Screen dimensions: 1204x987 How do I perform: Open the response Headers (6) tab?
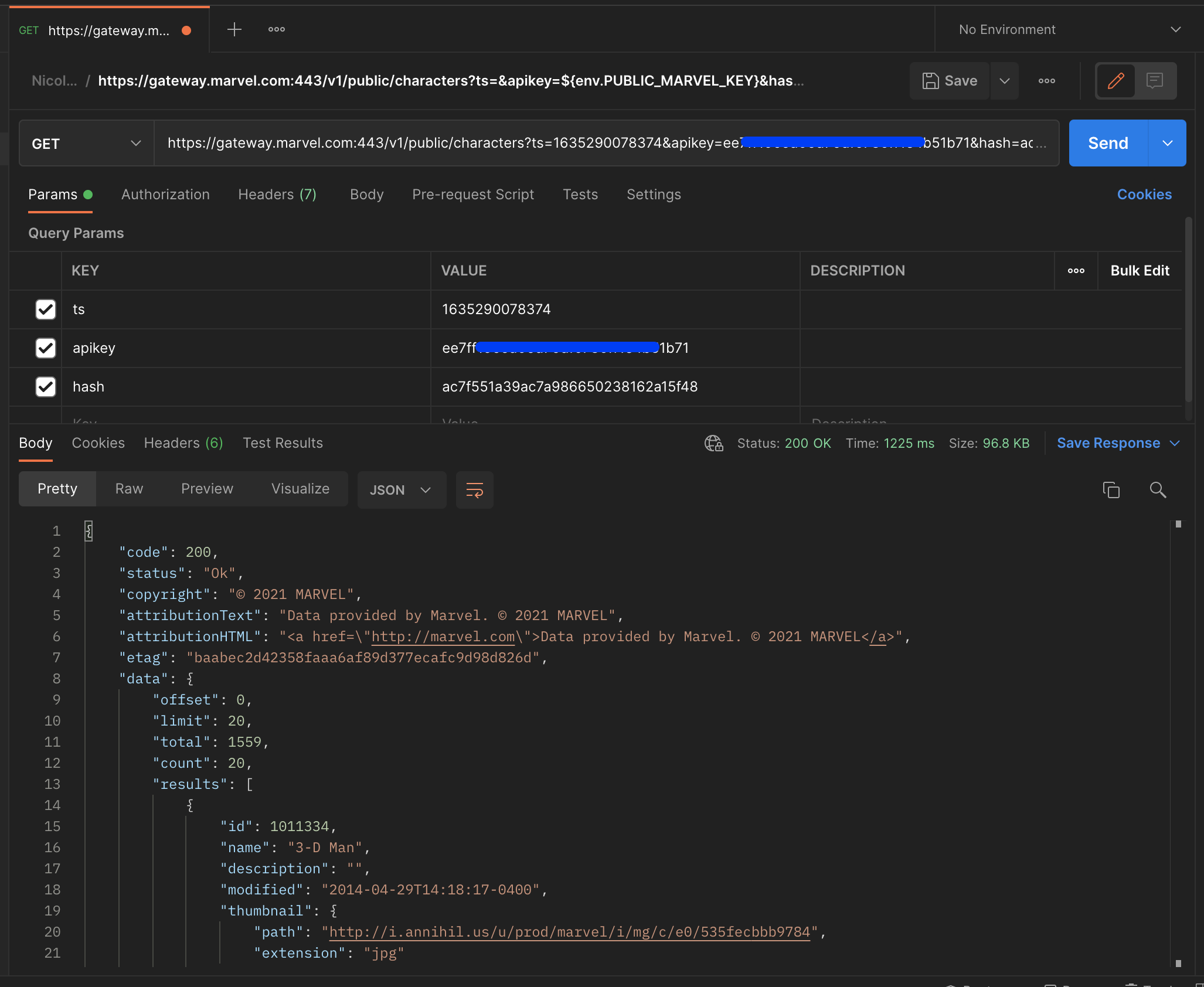pyautogui.click(x=183, y=443)
